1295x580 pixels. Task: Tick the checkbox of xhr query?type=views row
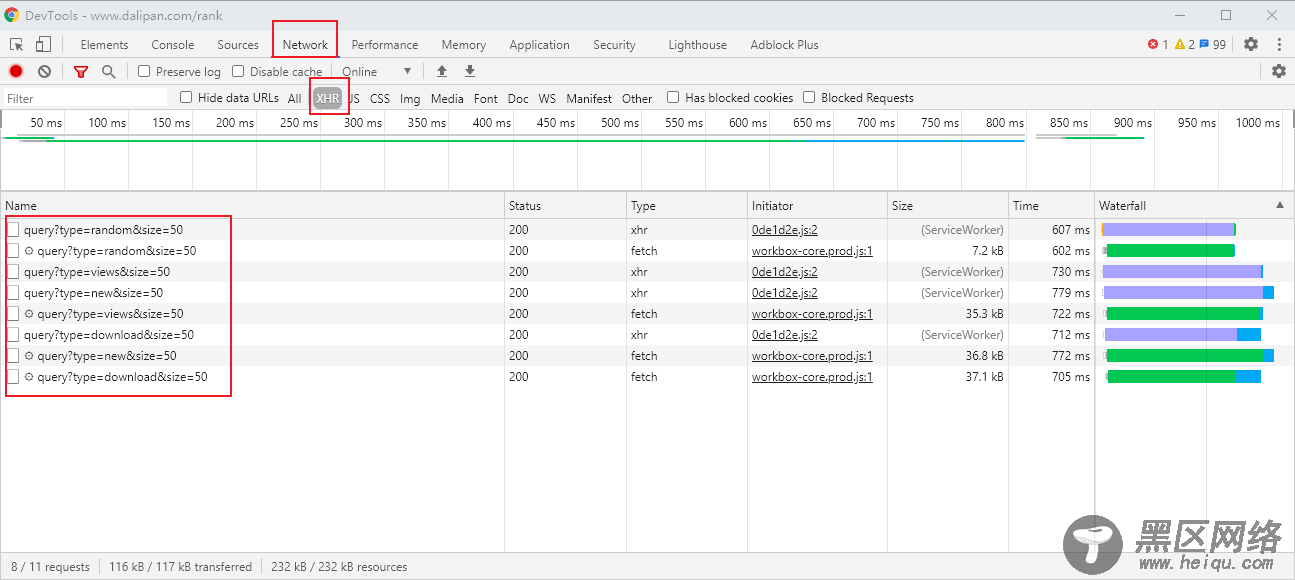coord(13,272)
